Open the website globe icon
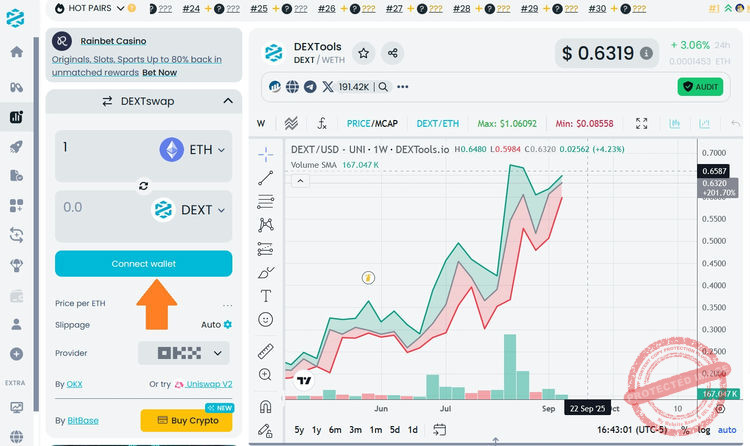Image resolution: width=750 pixels, height=446 pixels. [292, 87]
